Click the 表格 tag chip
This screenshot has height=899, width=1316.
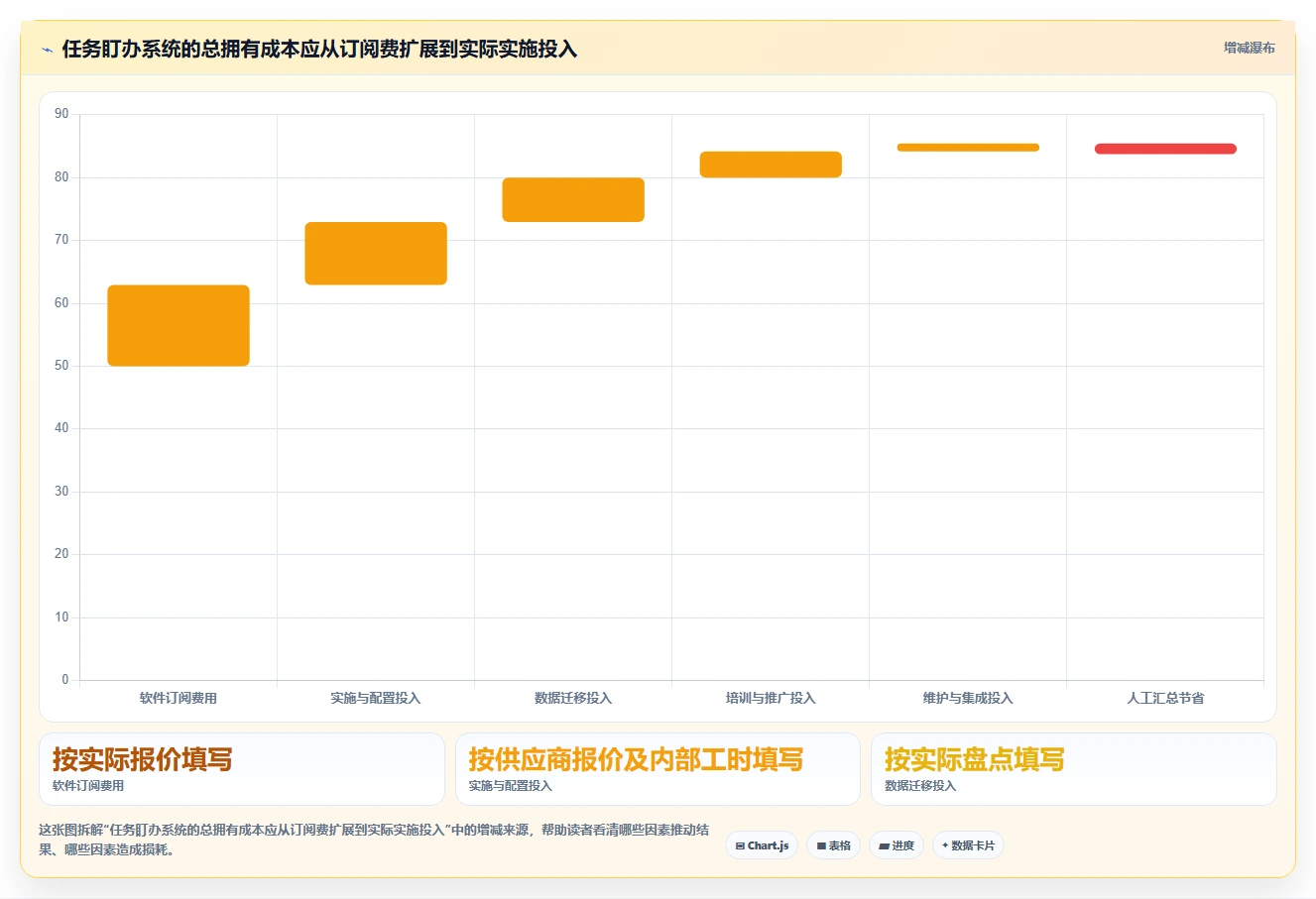pos(833,845)
